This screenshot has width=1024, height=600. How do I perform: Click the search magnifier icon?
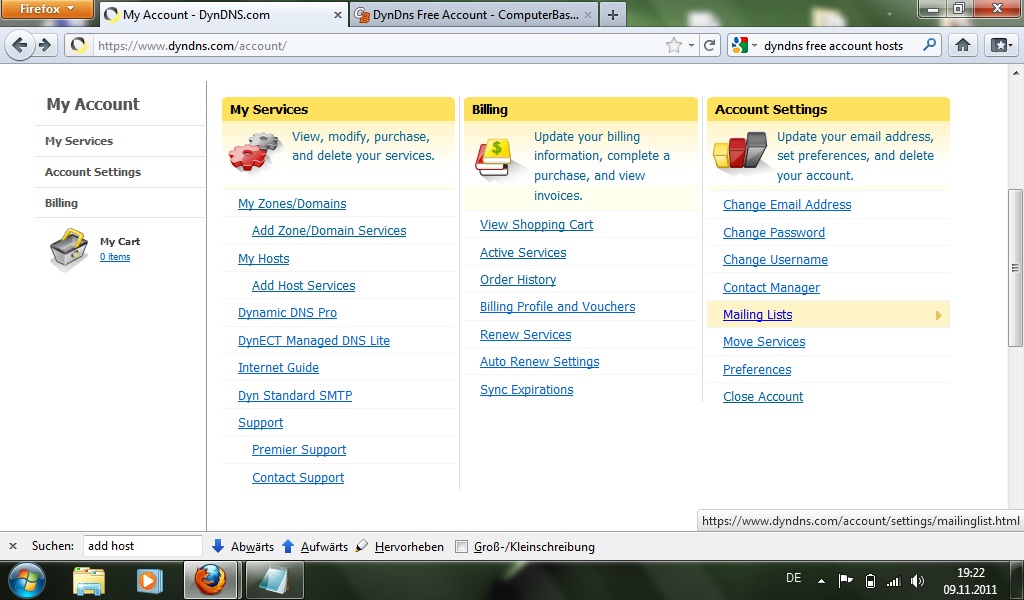coord(929,45)
